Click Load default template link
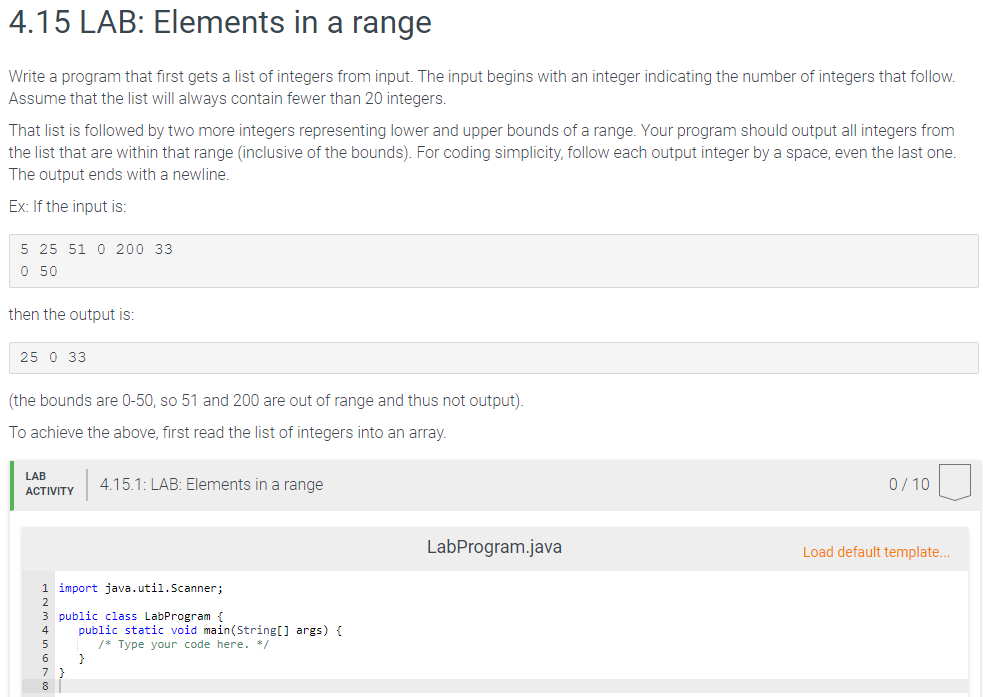Image resolution: width=983 pixels, height=697 pixels. 876,552
